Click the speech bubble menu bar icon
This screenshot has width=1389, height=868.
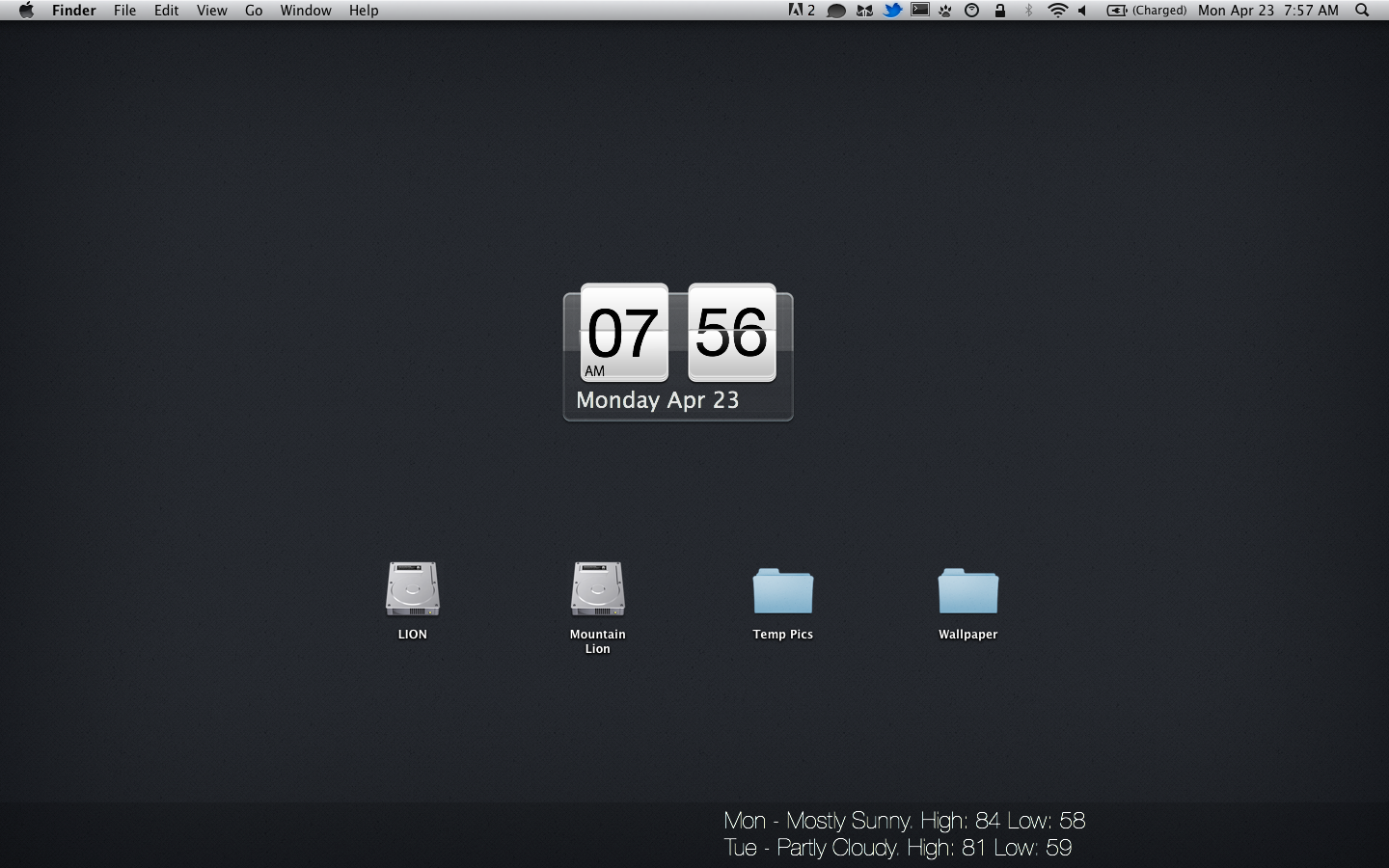pos(836,11)
